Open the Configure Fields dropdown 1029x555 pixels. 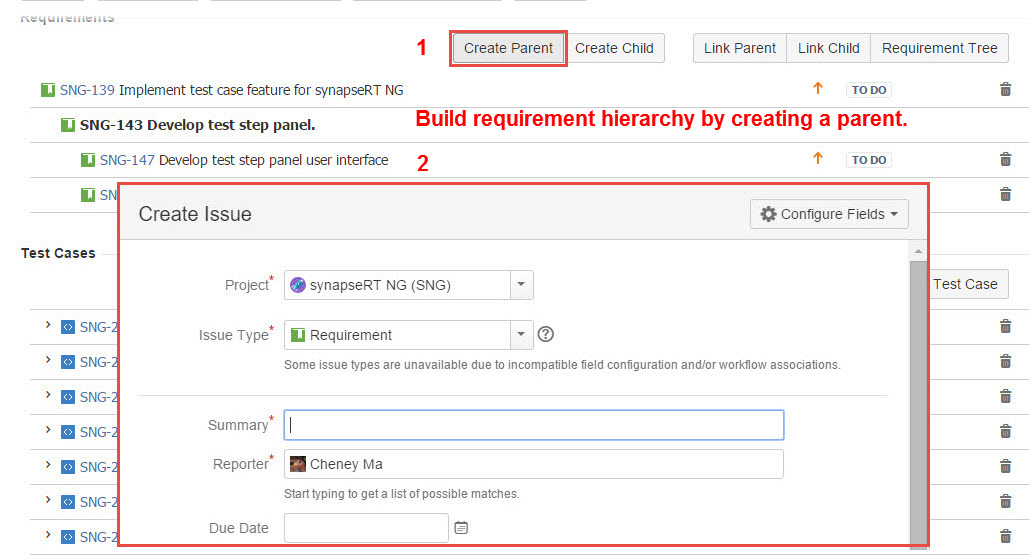pyautogui.click(x=829, y=214)
